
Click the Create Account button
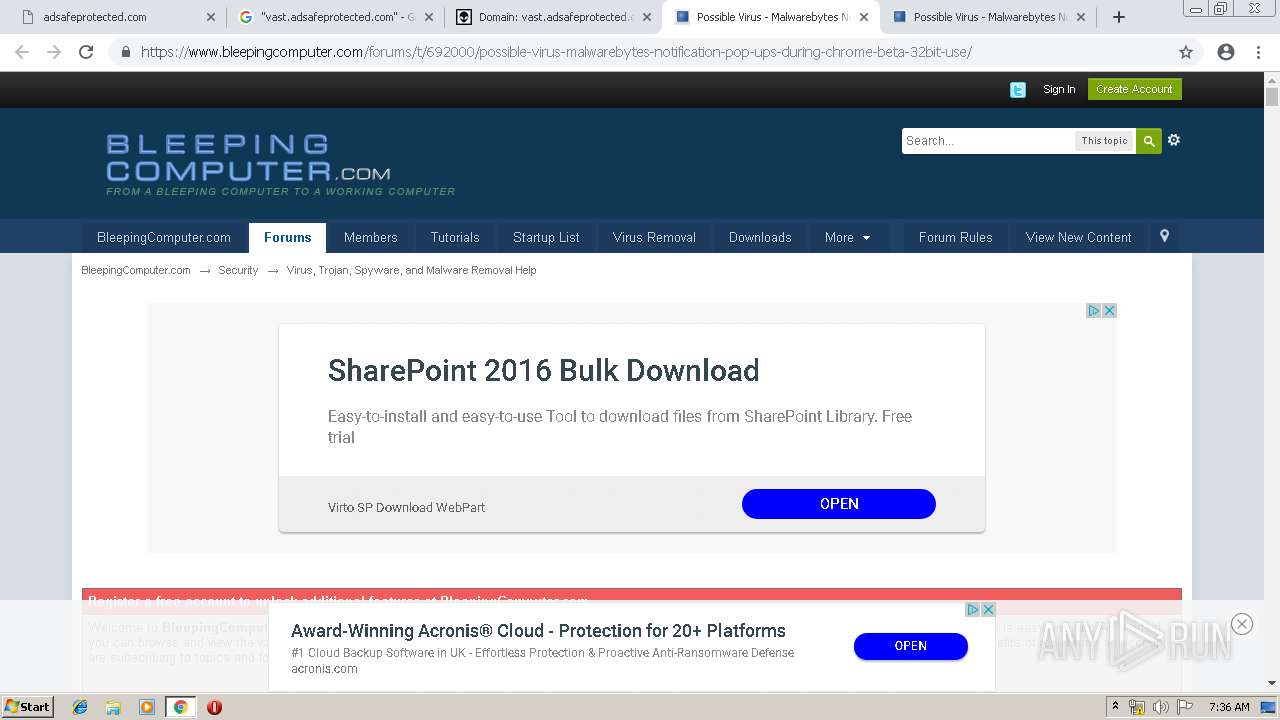1134,89
